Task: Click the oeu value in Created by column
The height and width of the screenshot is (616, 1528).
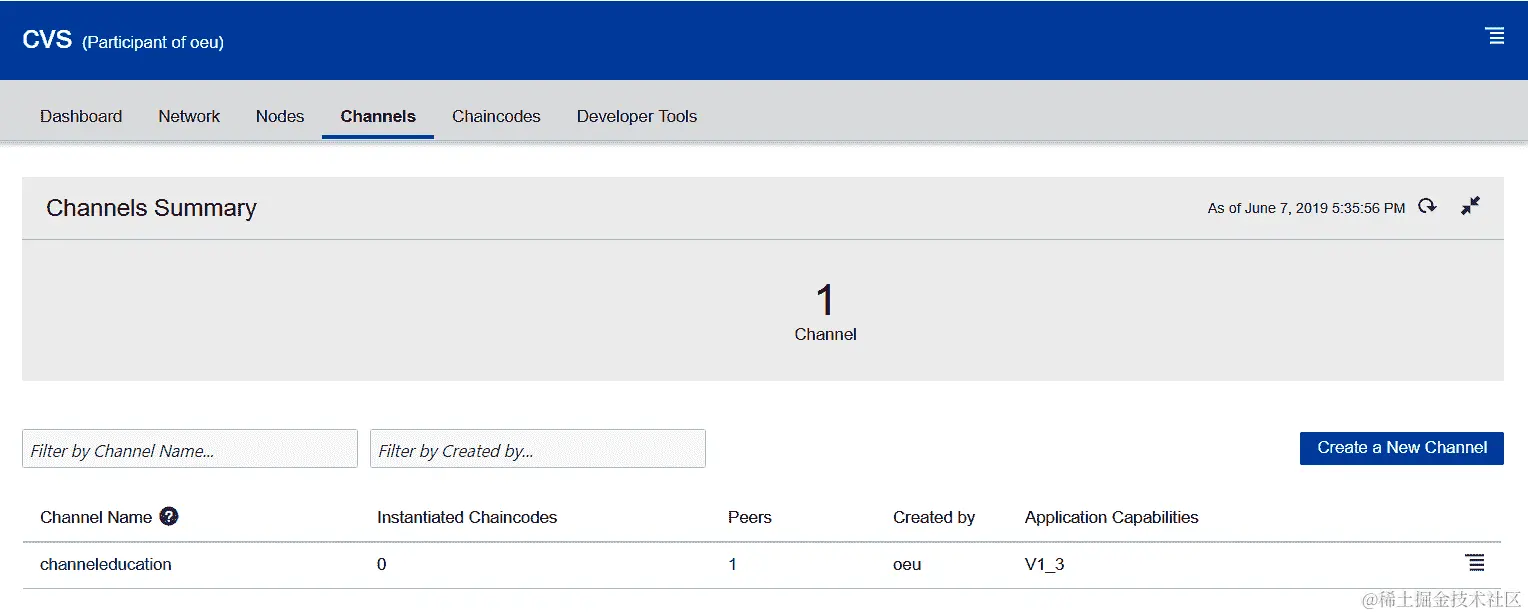Action: coord(907,564)
